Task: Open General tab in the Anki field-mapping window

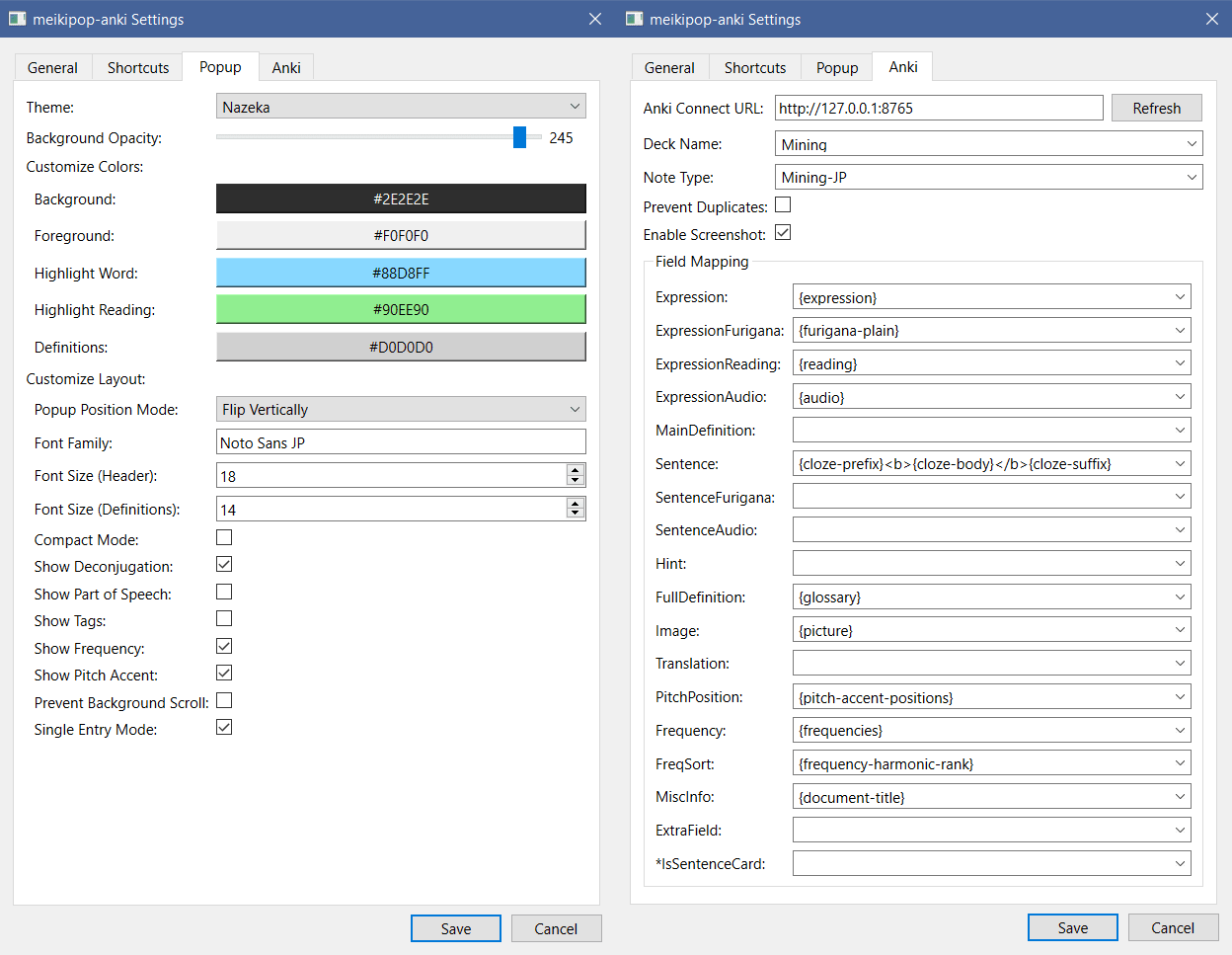Action: (669, 67)
